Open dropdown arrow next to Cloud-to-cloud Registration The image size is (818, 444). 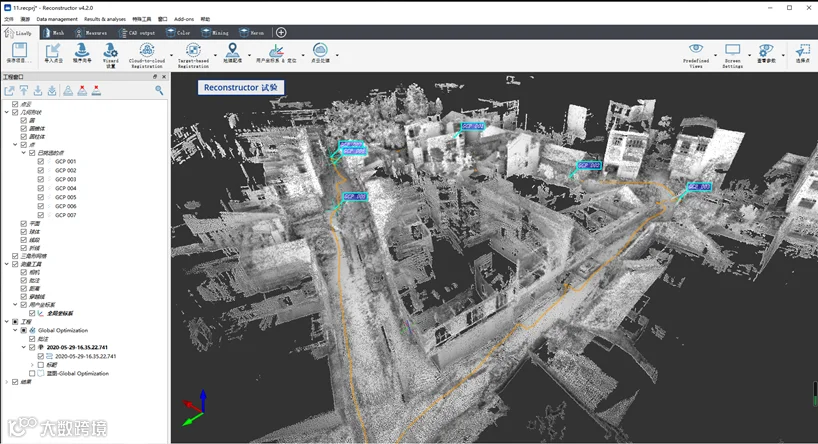point(171,55)
